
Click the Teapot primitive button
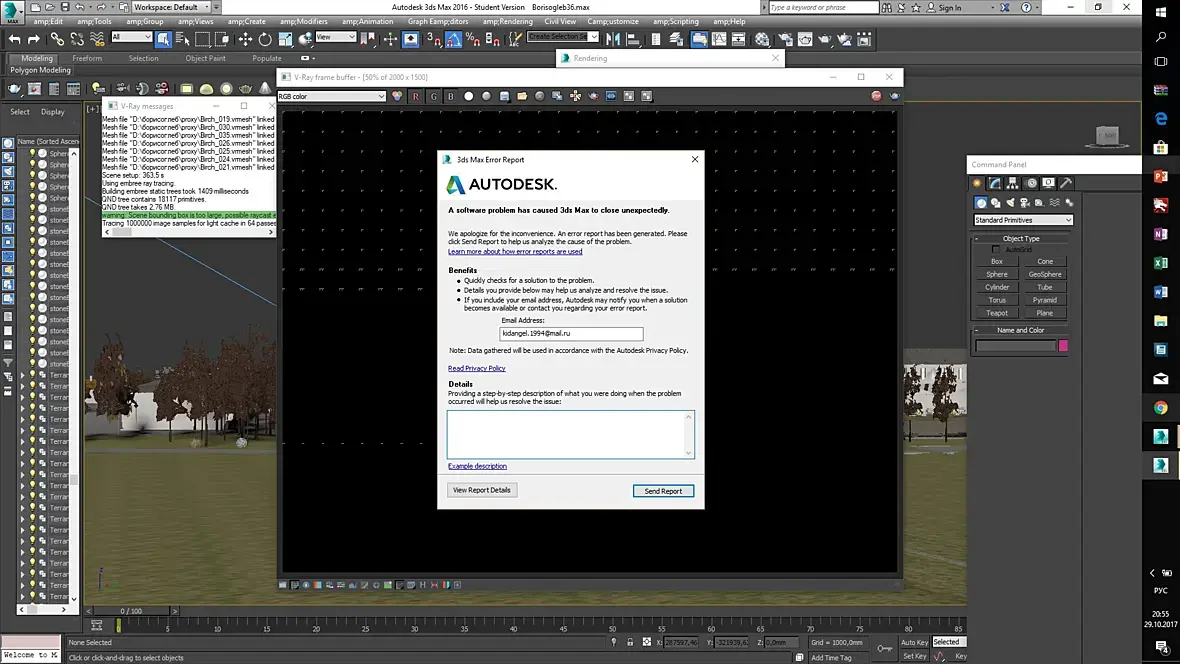[996, 313]
